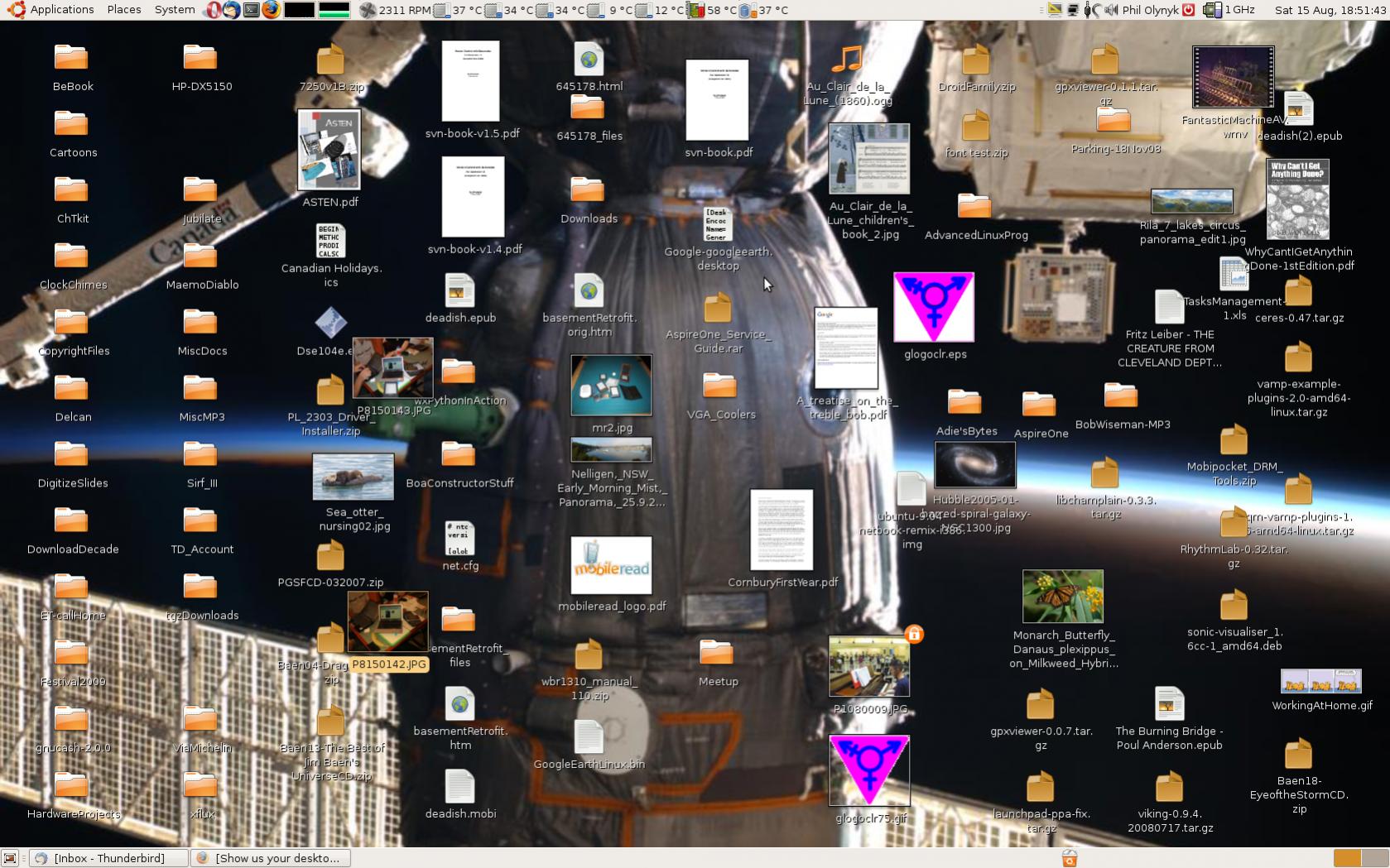Open the panel clock showing Sat 15 Aug
1390x868 pixels.
pos(1330,10)
